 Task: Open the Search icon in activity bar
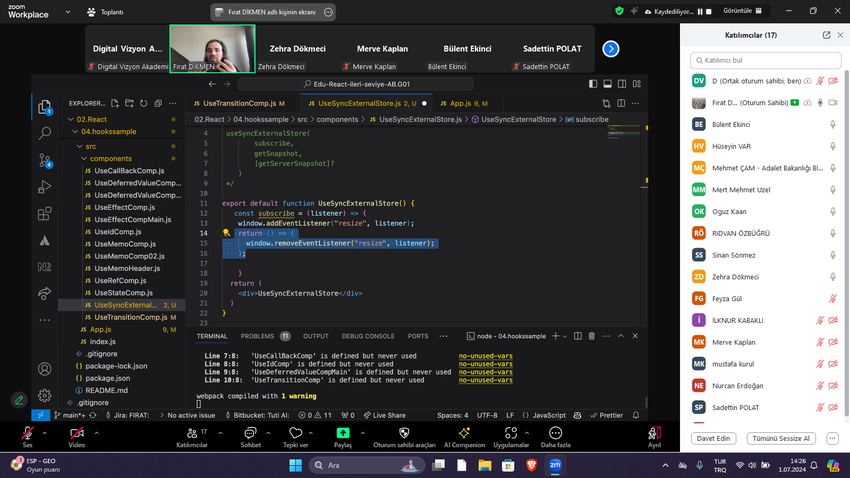[x=45, y=133]
